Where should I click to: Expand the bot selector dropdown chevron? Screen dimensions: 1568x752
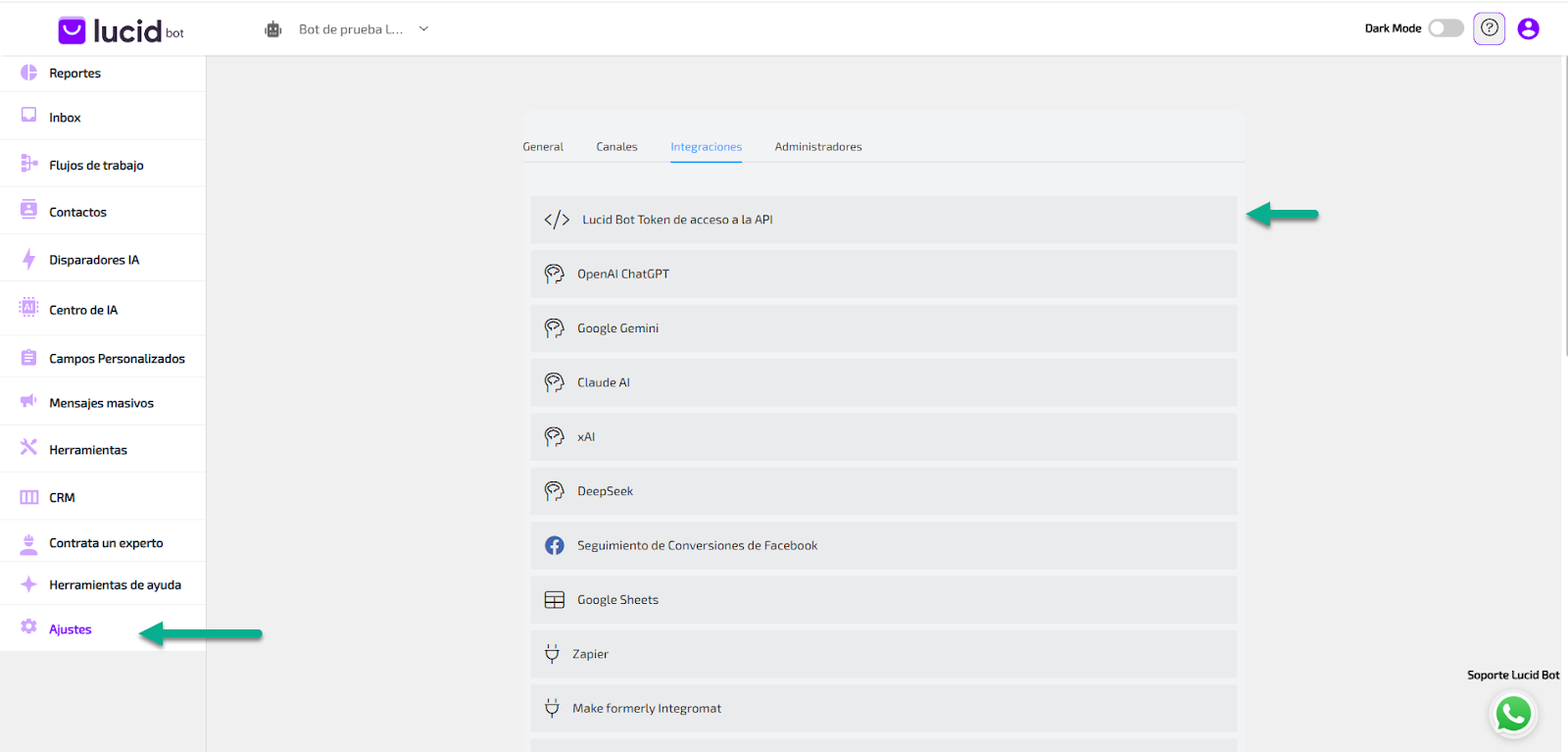424,28
